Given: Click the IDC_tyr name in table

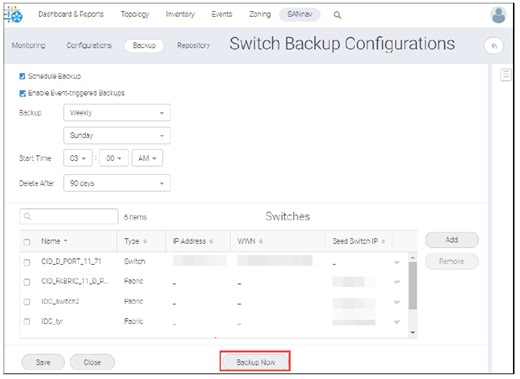Looking at the screenshot, I should [52, 321].
